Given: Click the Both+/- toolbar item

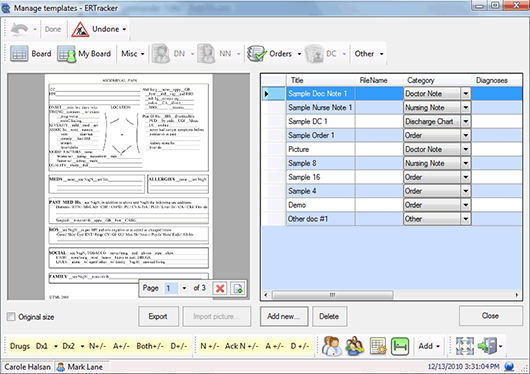Looking at the screenshot, I should 150,346.
